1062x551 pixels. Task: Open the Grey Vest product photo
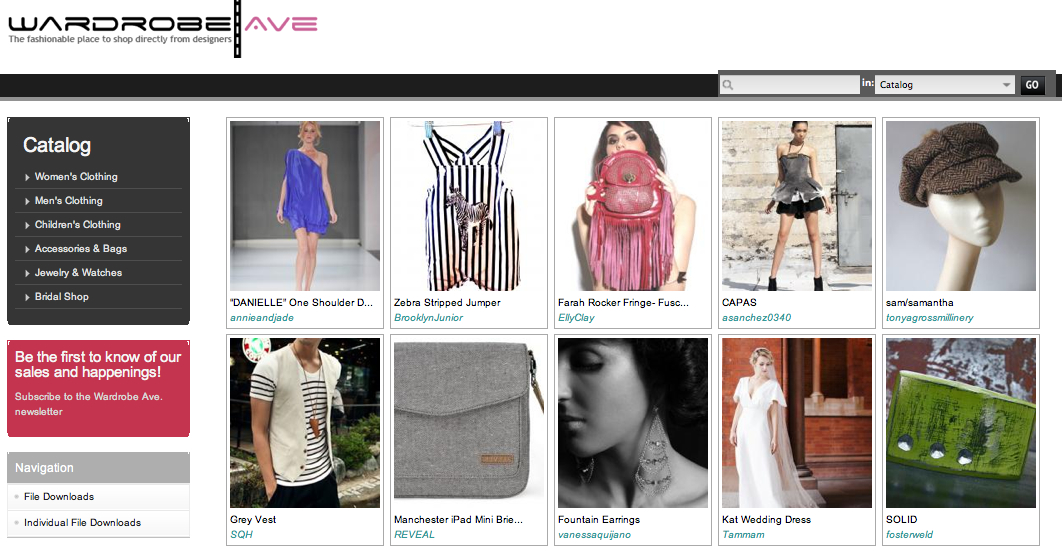click(x=305, y=423)
